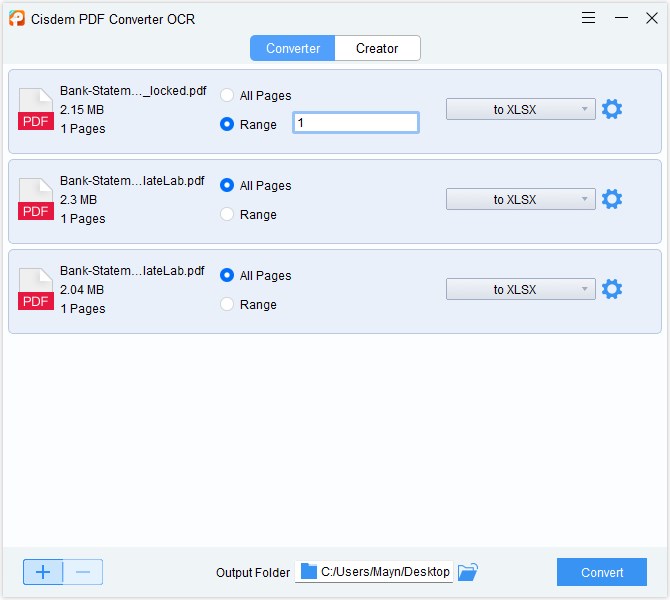Open settings gear for the 2.3 MB file
This screenshot has width=670, height=600.
point(611,199)
